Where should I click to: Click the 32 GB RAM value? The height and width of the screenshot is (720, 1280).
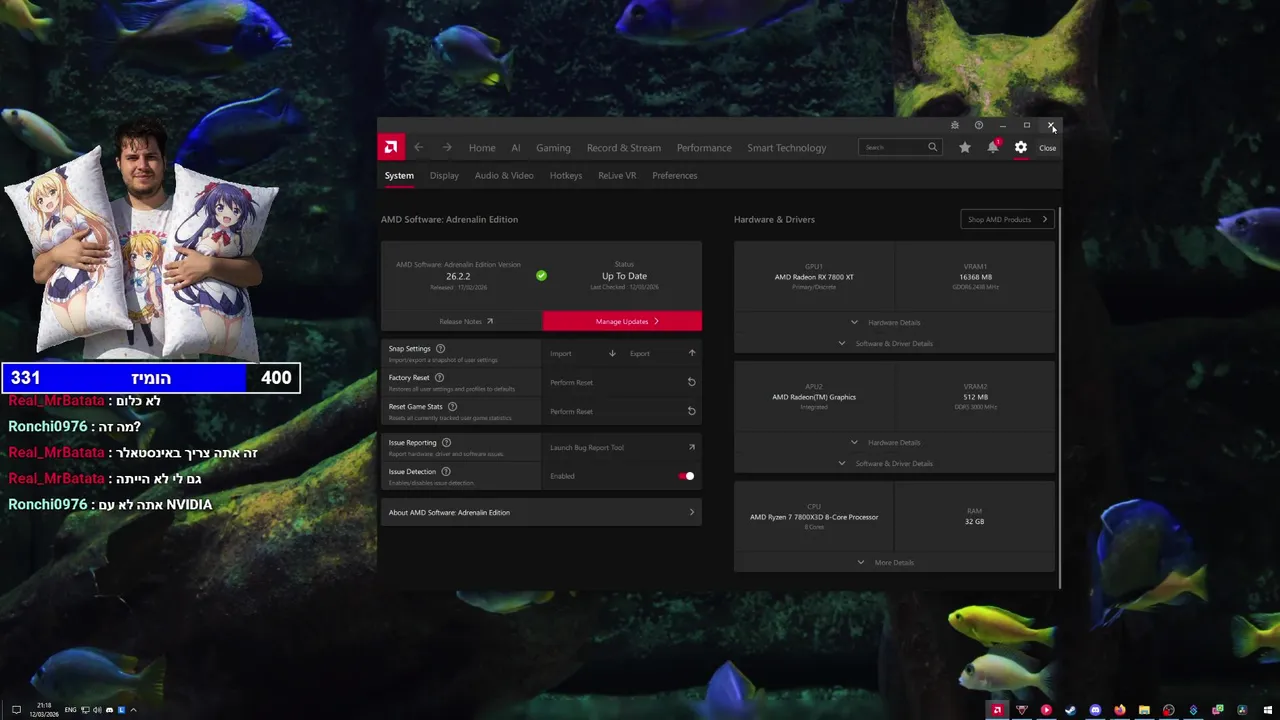[974, 522]
